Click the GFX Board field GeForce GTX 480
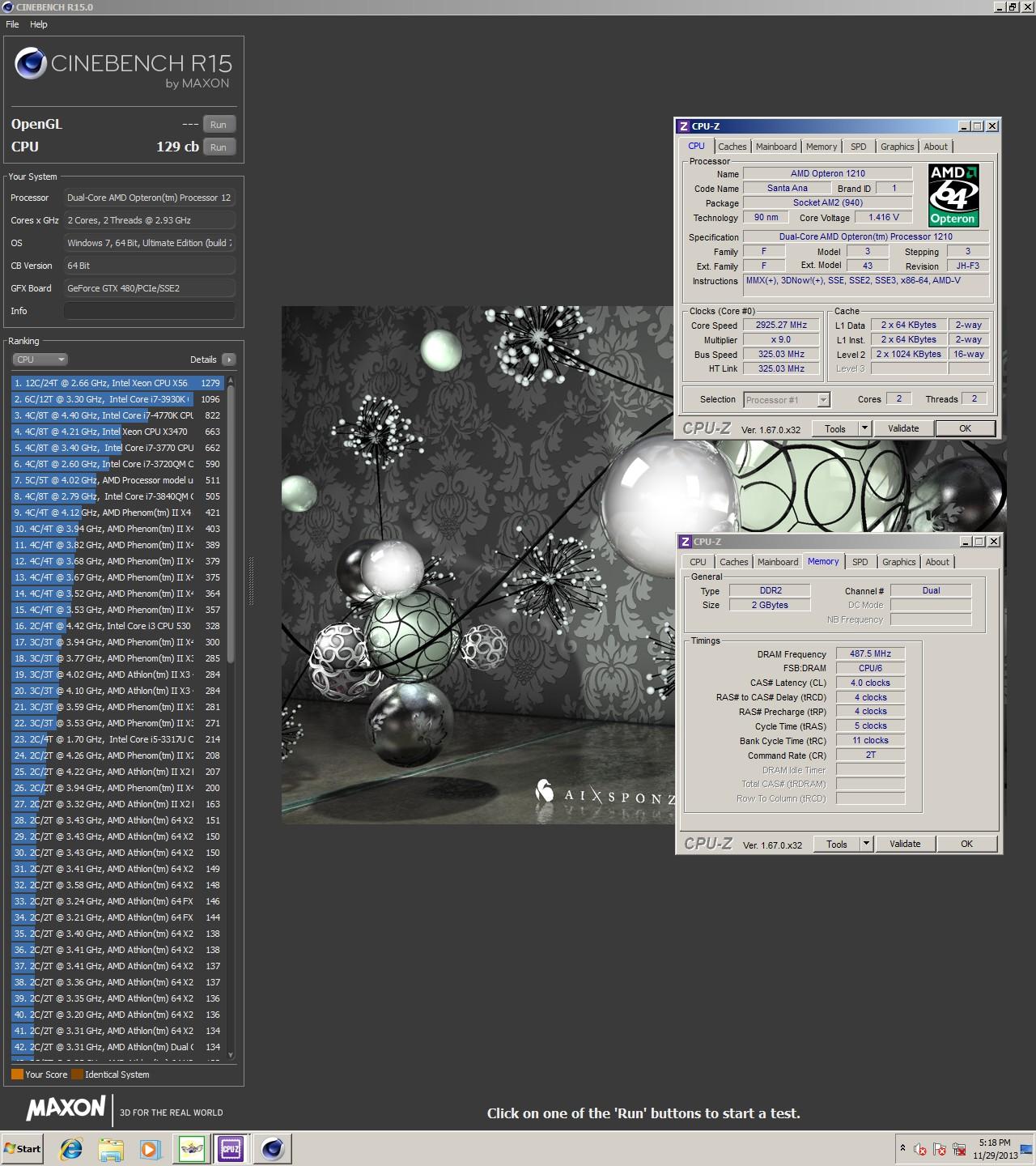The width and height of the screenshot is (1036, 1166). (150, 288)
